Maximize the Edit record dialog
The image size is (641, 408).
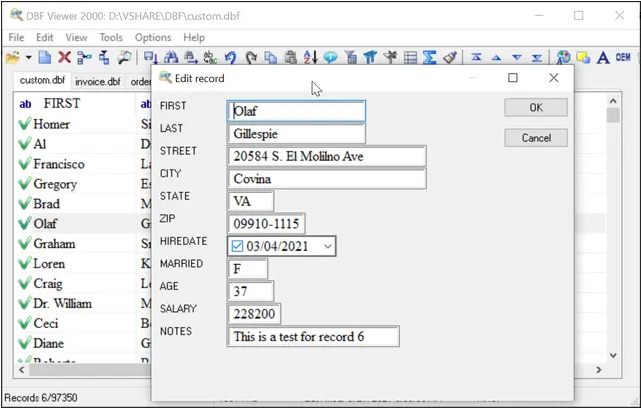tap(513, 78)
